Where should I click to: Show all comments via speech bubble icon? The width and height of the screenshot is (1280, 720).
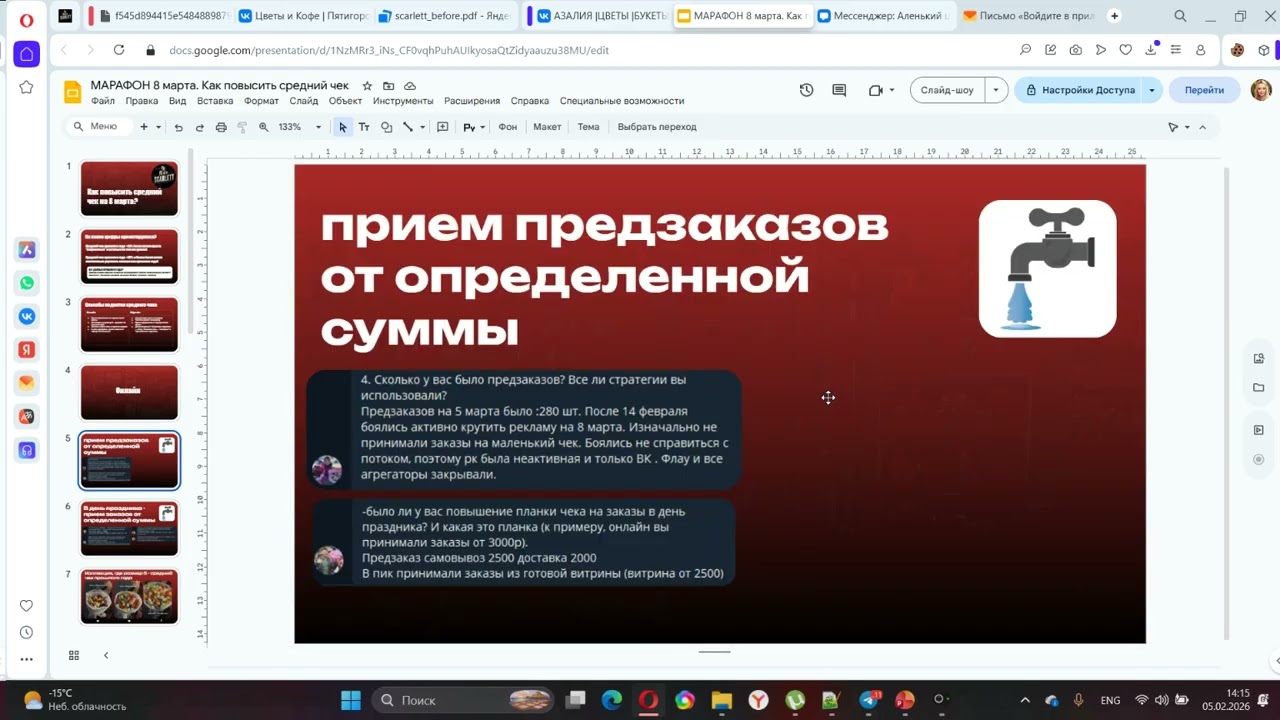tap(839, 90)
